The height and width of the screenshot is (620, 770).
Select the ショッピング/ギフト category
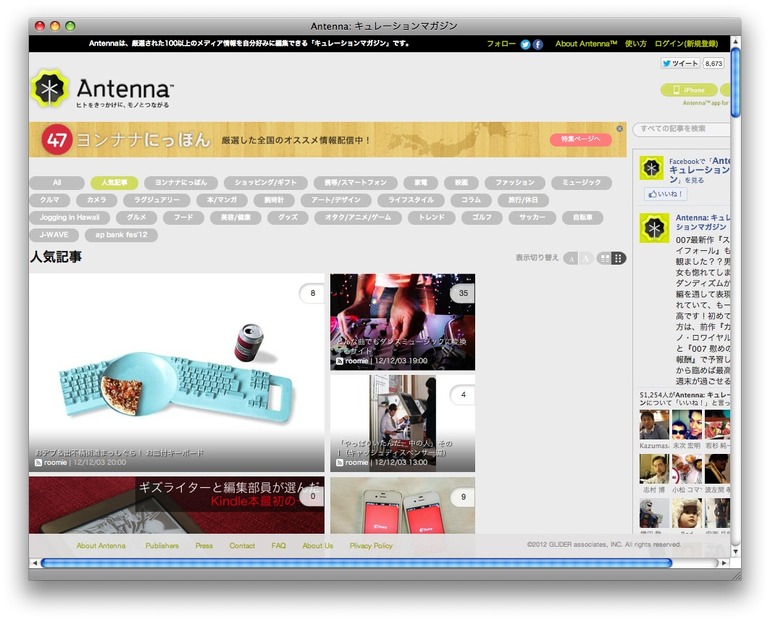[x=266, y=183]
